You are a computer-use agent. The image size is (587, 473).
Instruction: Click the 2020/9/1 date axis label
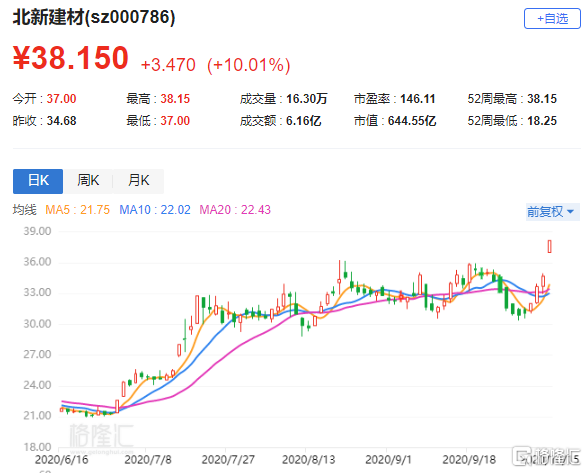388,460
